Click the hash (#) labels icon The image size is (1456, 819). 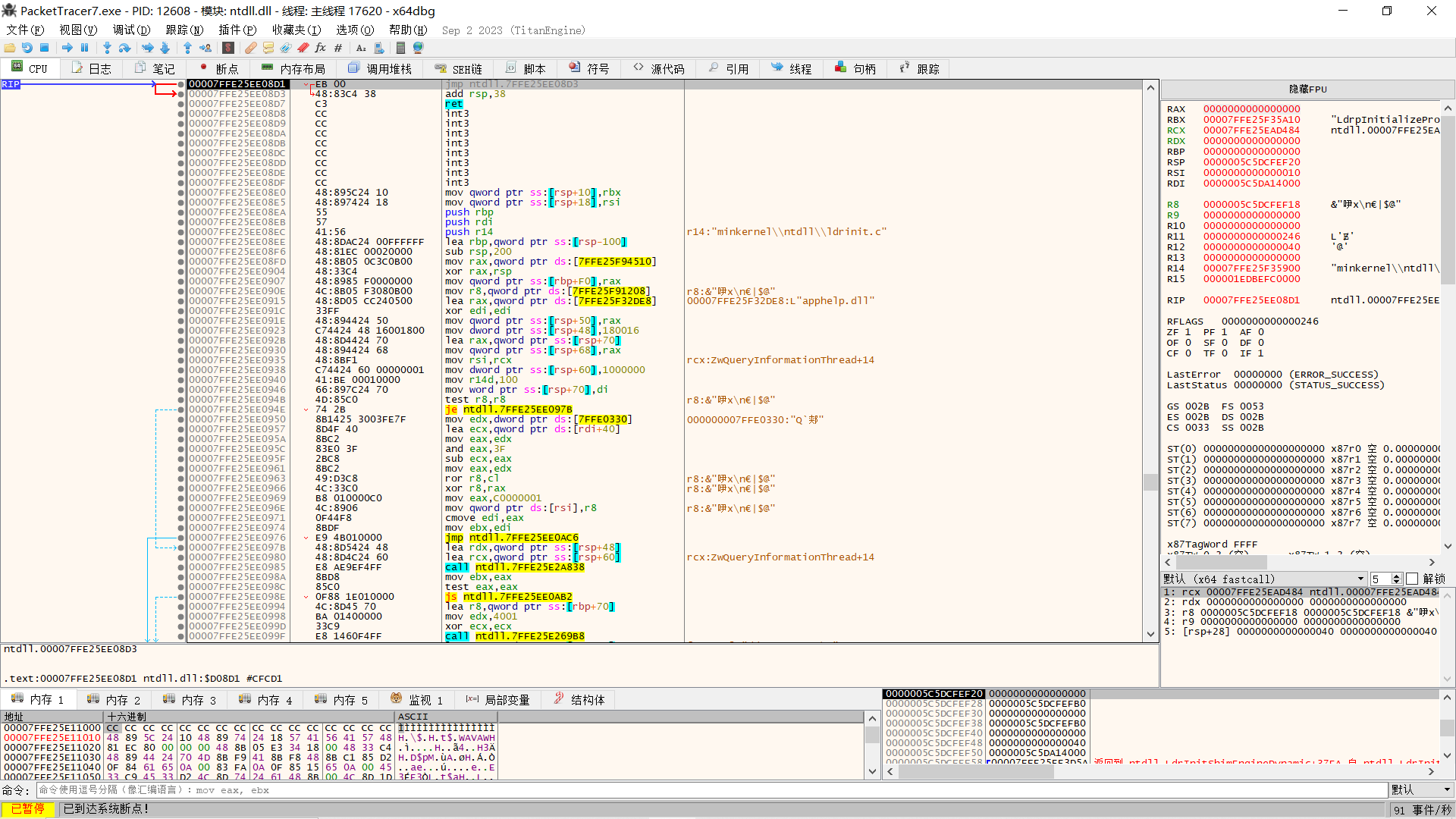[338, 48]
